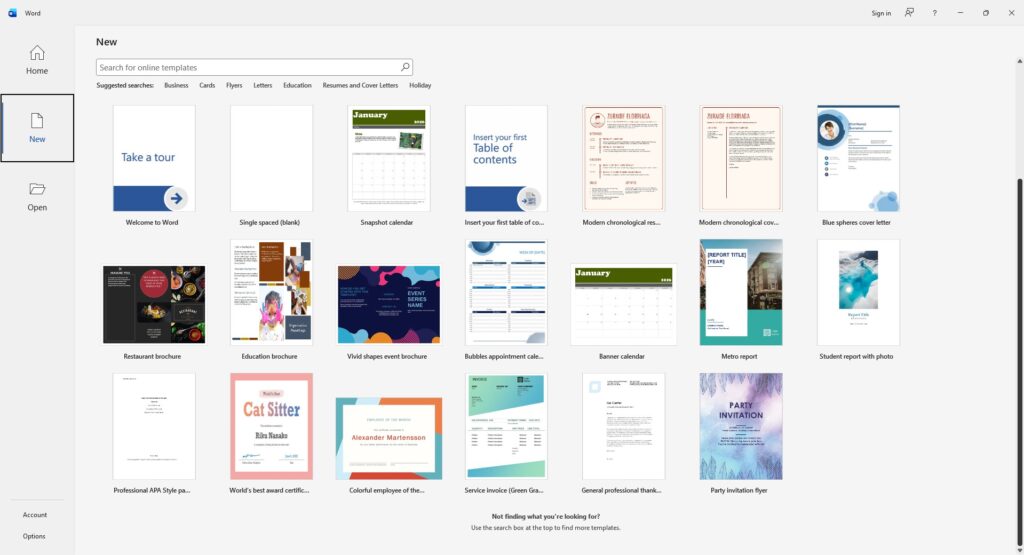The height and width of the screenshot is (555, 1024).
Task: Choose World's best award certificate template
Action: tap(271, 426)
